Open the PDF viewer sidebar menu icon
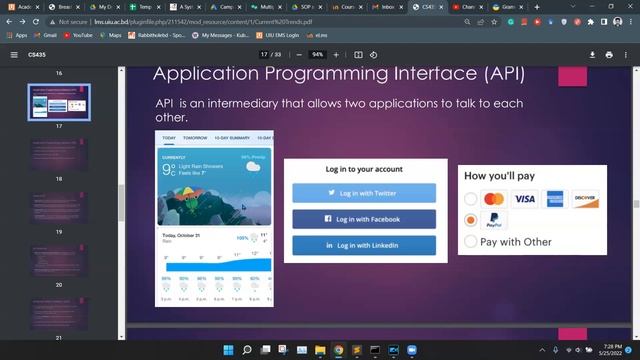This screenshot has height=360, width=640. click(14, 55)
